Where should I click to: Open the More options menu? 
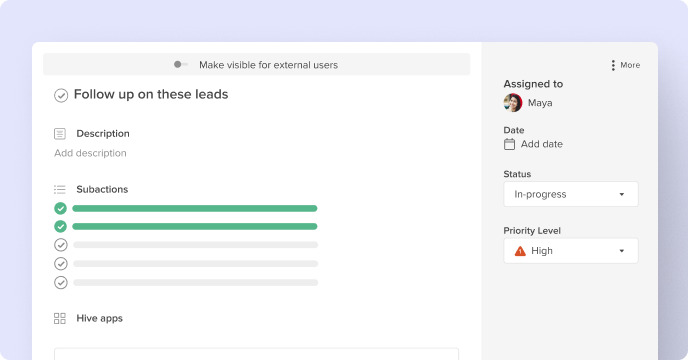[x=626, y=65]
